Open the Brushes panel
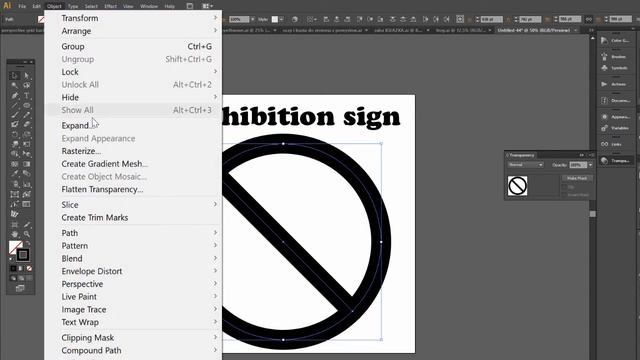This screenshot has width=640, height=360. 616,57
